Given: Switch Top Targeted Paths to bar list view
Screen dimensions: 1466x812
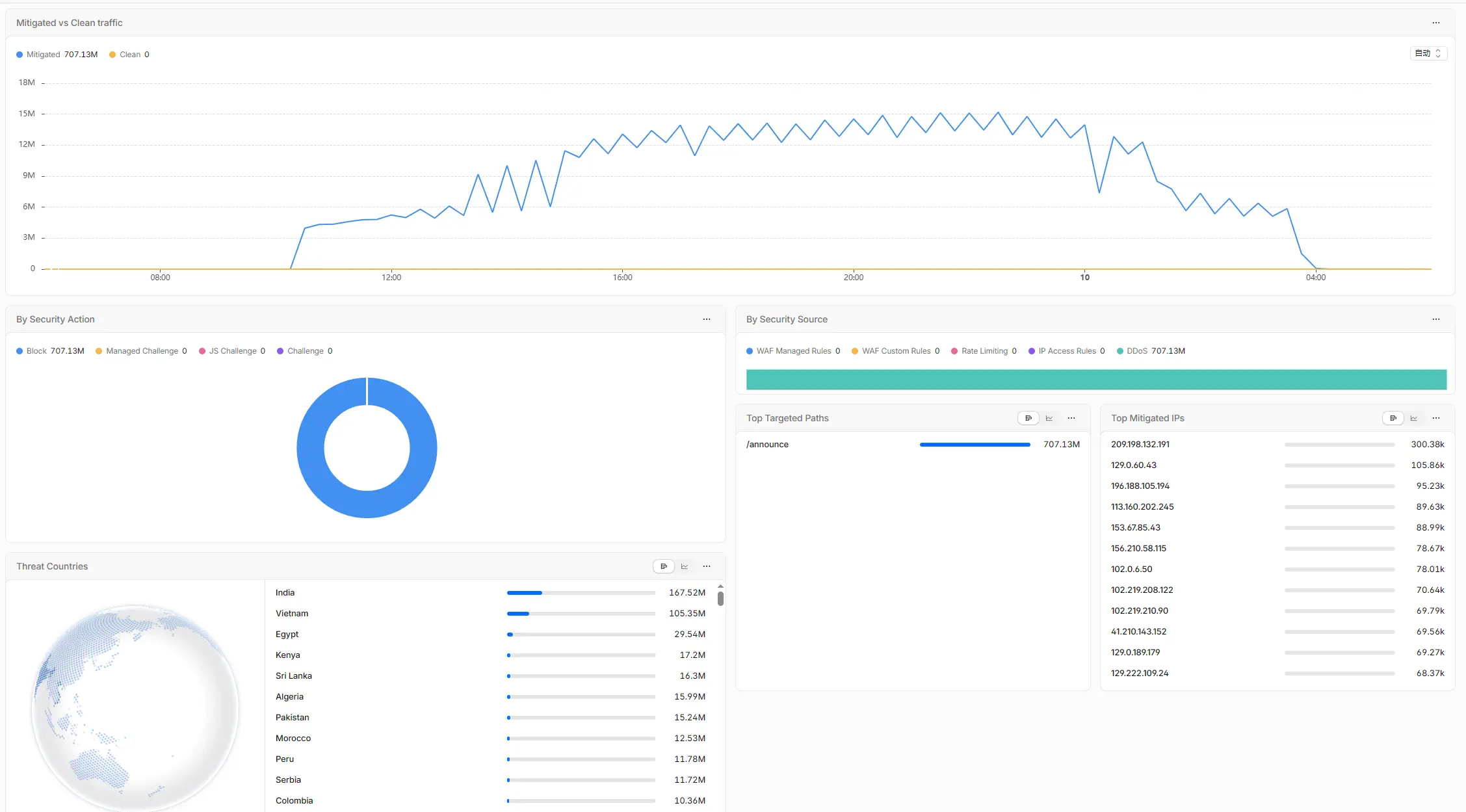Looking at the screenshot, I should click(x=1028, y=418).
